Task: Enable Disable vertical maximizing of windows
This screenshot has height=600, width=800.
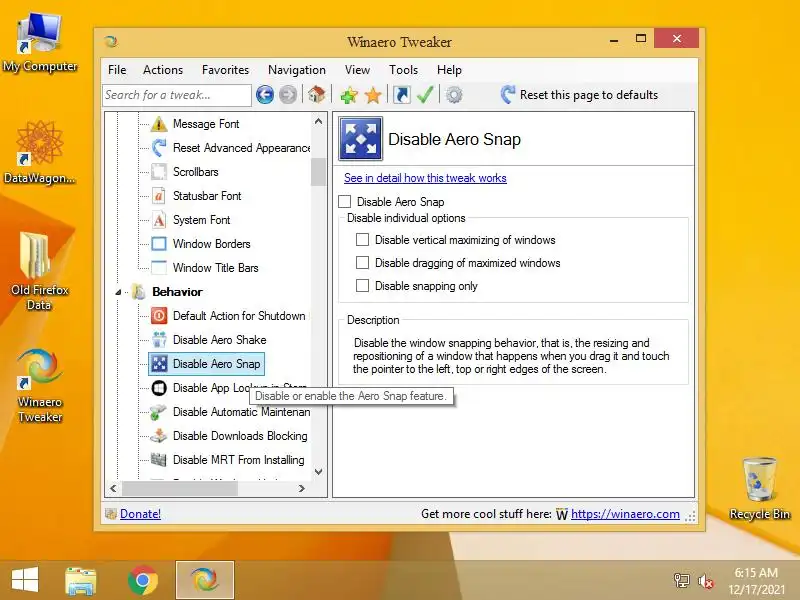Action: point(362,239)
